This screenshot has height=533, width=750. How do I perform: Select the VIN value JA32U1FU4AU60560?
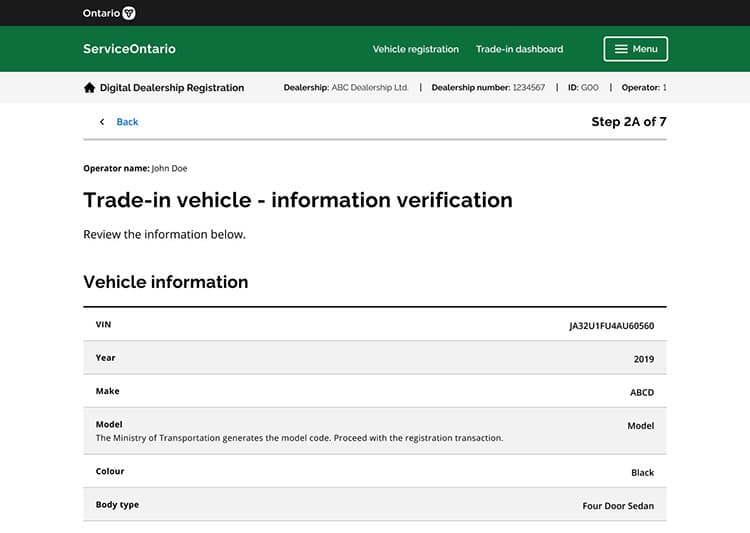click(x=611, y=326)
